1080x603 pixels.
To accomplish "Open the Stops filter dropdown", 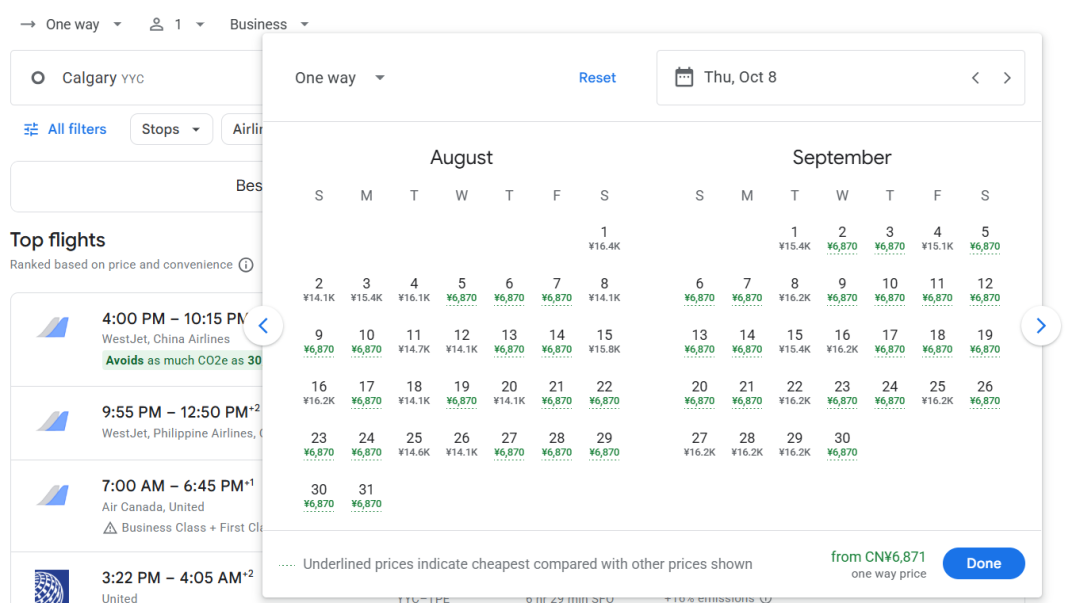I will pyautogui.click(x=171, y=130).
